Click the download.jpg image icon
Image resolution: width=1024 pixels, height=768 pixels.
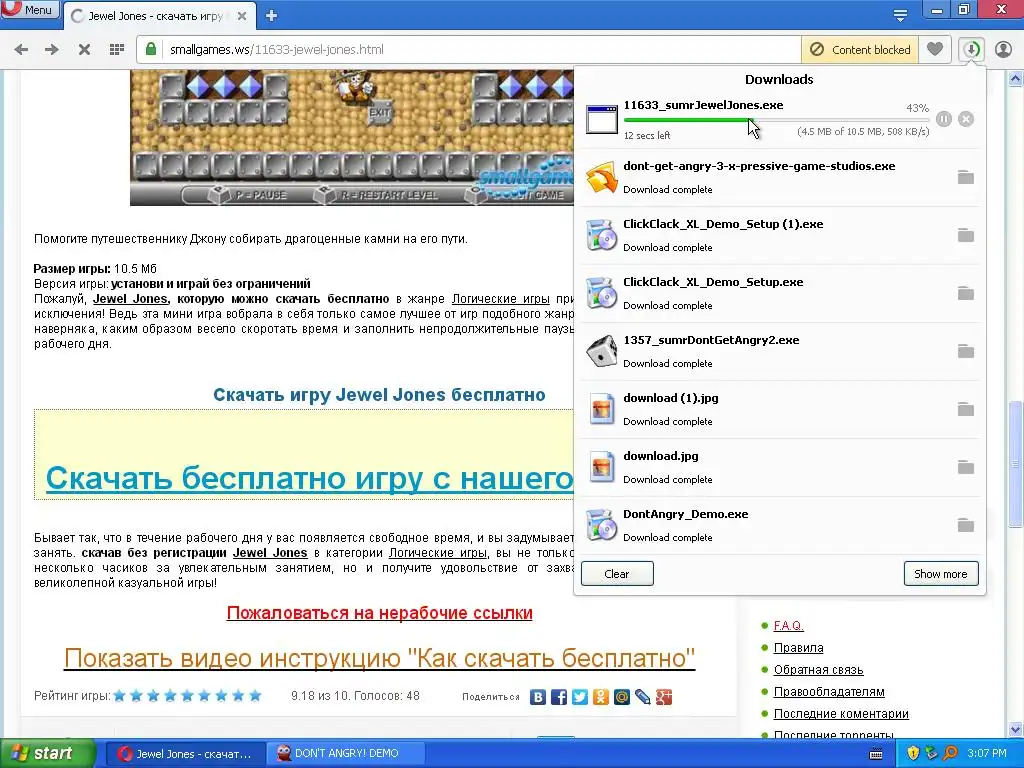pos(601,468)
